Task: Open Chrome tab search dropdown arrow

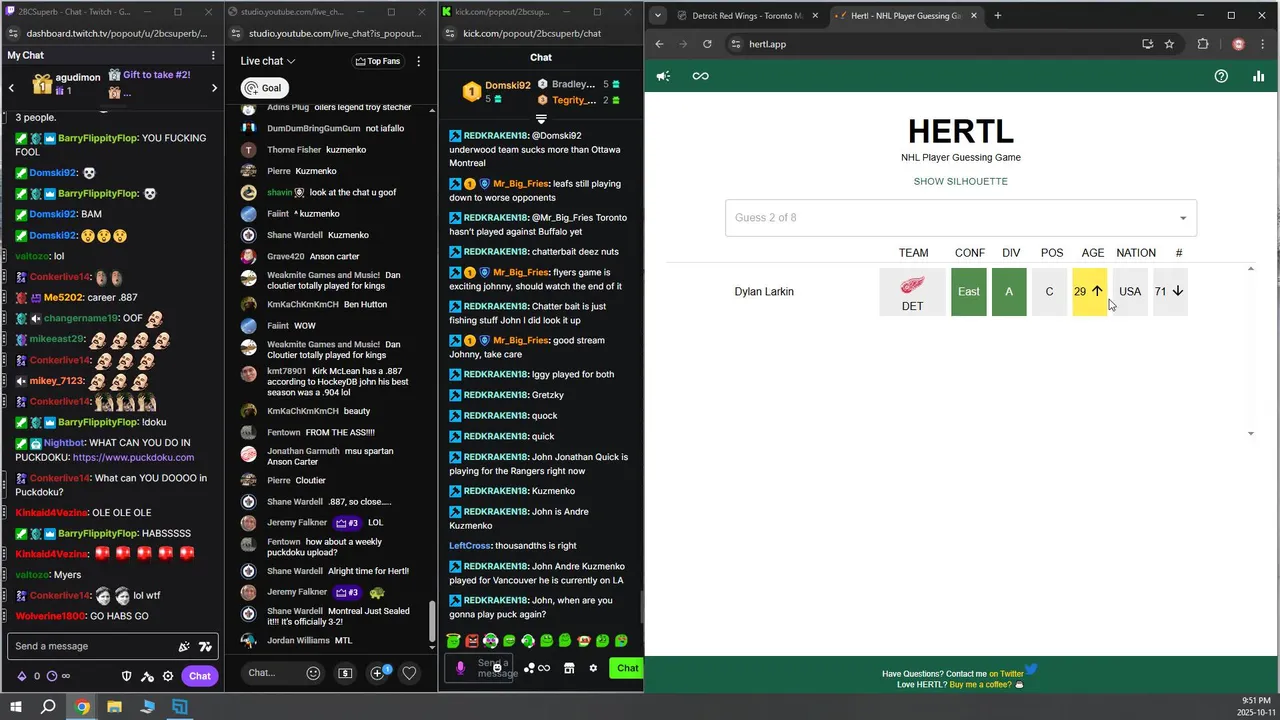Action: (x=658, y=15)
